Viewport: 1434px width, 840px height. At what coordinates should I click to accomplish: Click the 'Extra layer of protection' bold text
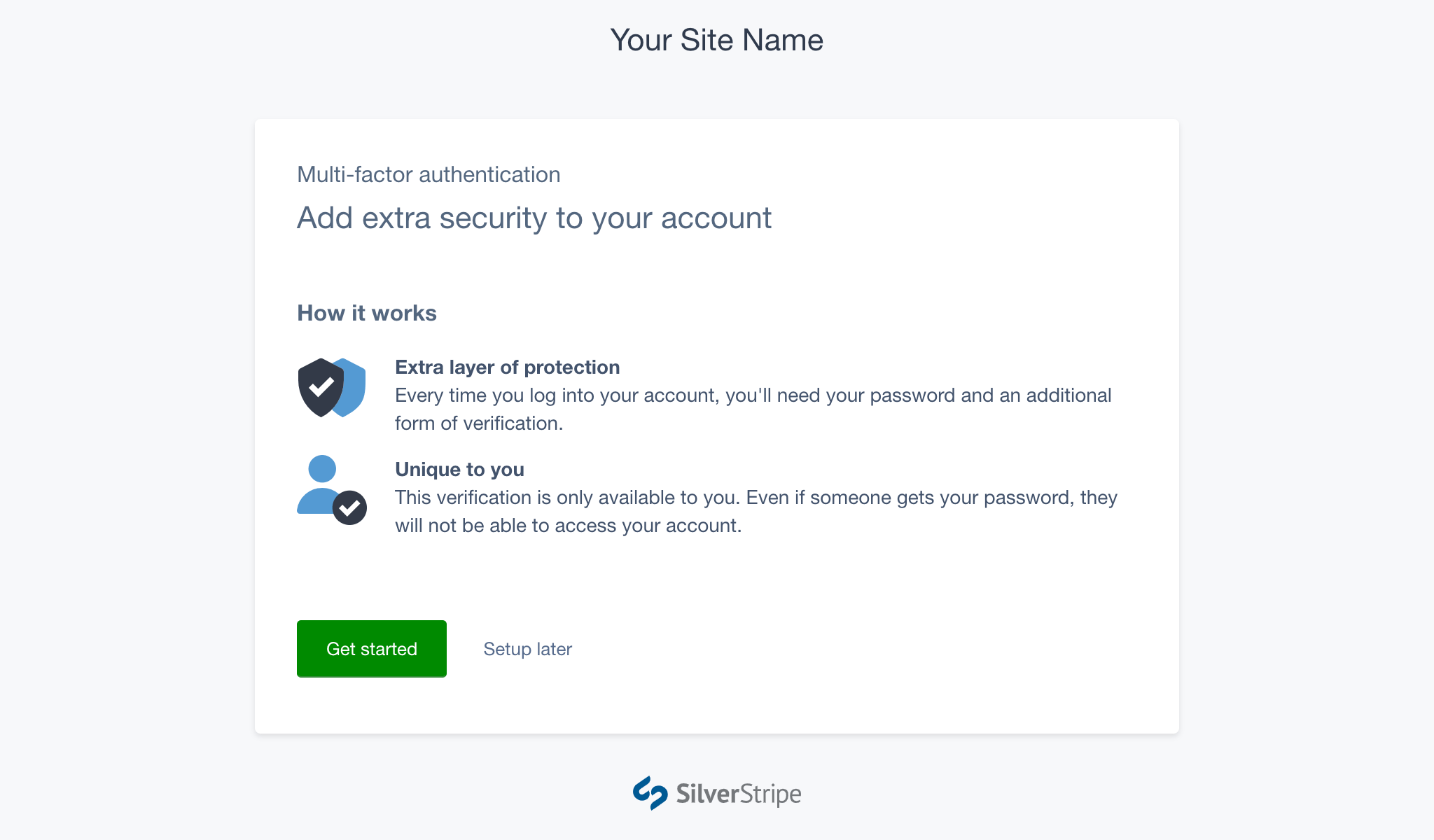click(x=507, y=367)
